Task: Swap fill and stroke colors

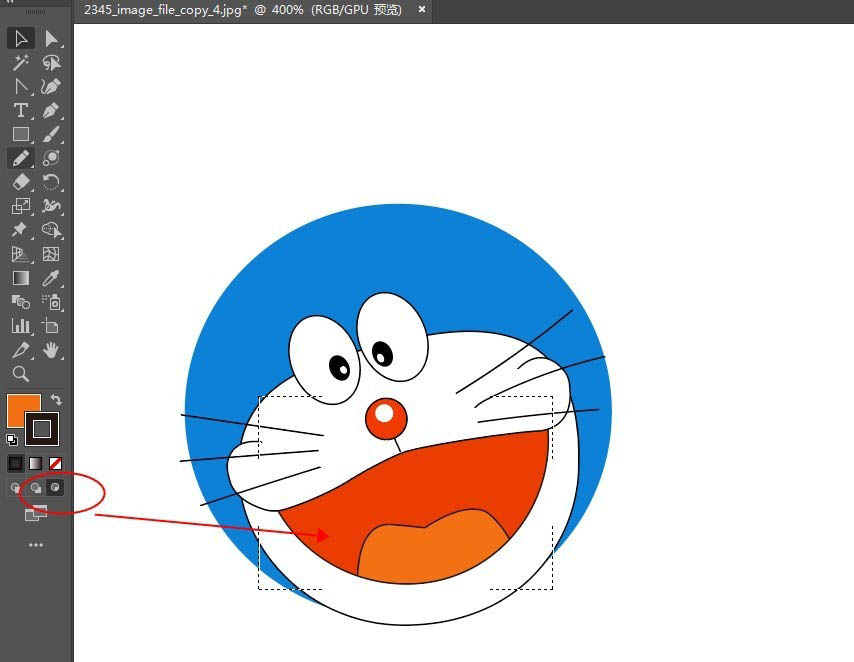Action: pos(56,400)
